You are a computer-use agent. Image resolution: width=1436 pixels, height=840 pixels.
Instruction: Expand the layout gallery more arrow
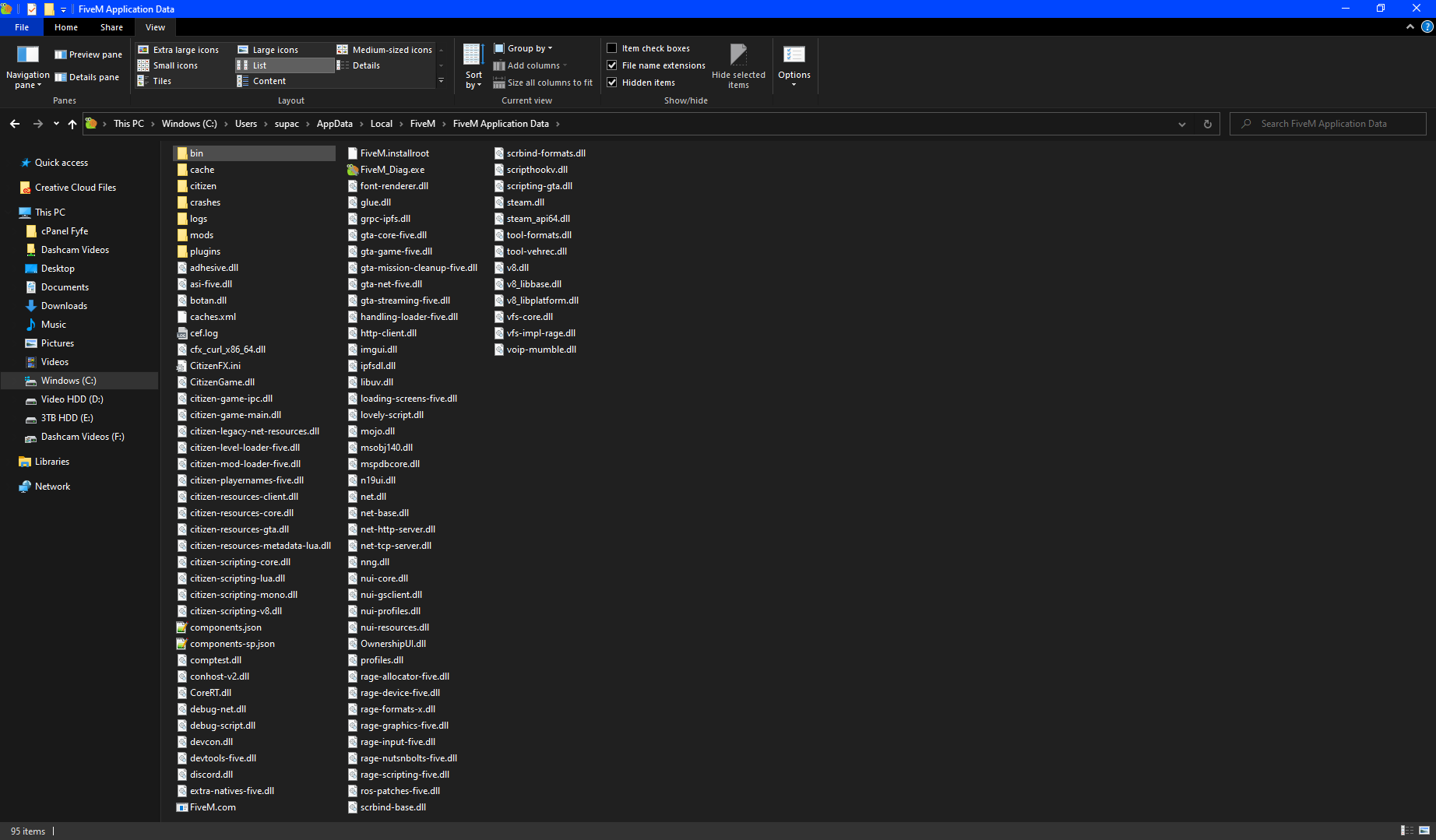(x=441, y=81)
